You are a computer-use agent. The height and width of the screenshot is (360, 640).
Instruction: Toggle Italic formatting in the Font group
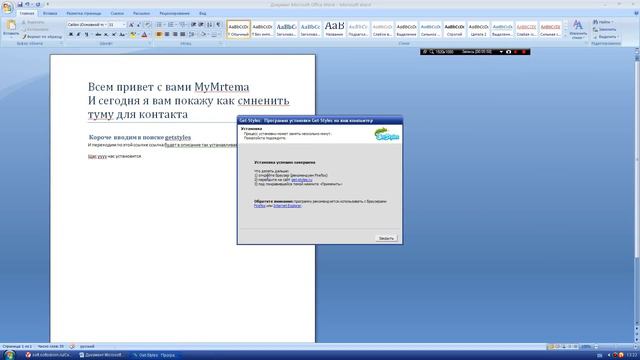[78, 35]
